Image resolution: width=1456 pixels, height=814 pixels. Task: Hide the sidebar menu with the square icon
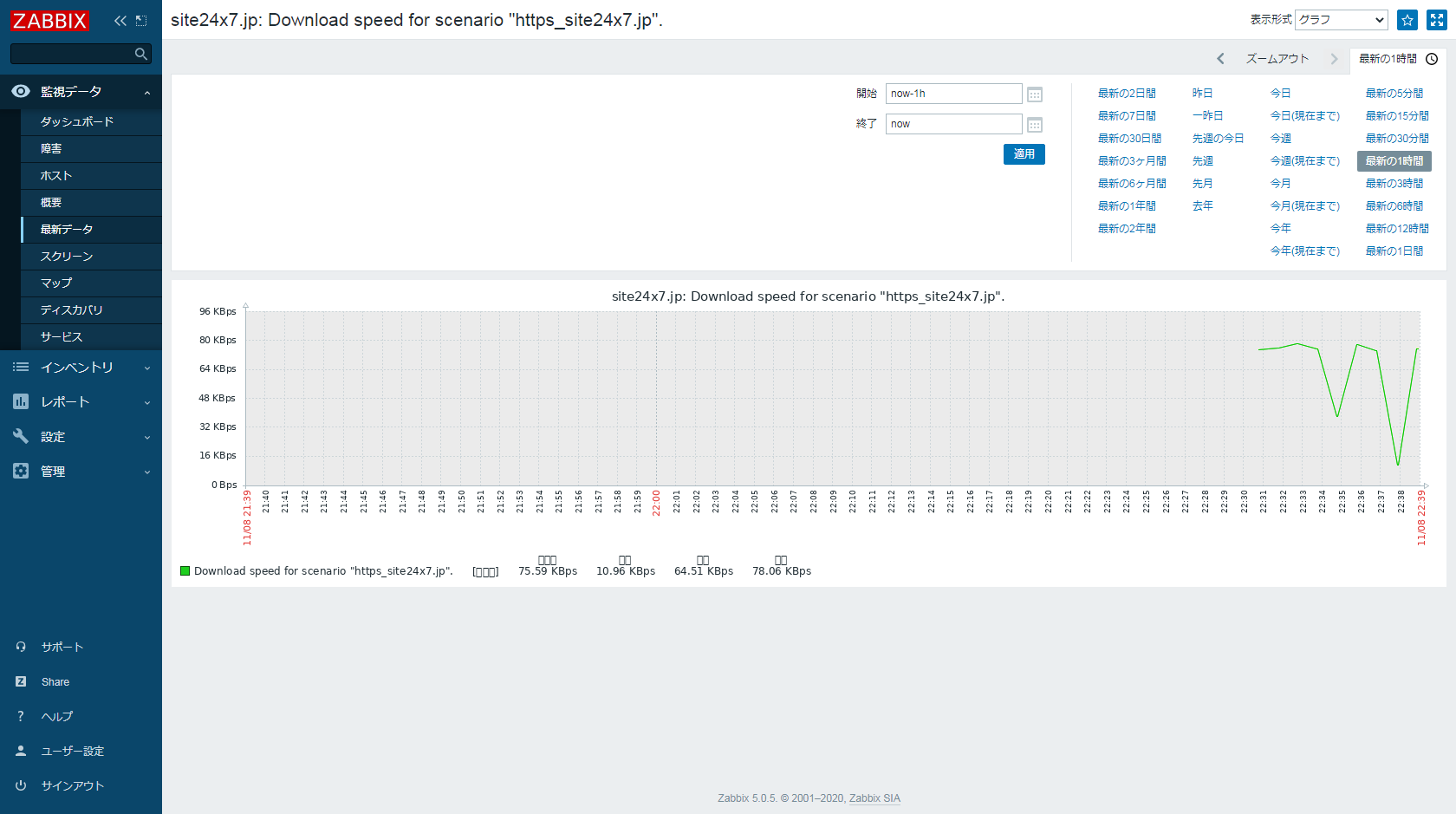point(141,20)
